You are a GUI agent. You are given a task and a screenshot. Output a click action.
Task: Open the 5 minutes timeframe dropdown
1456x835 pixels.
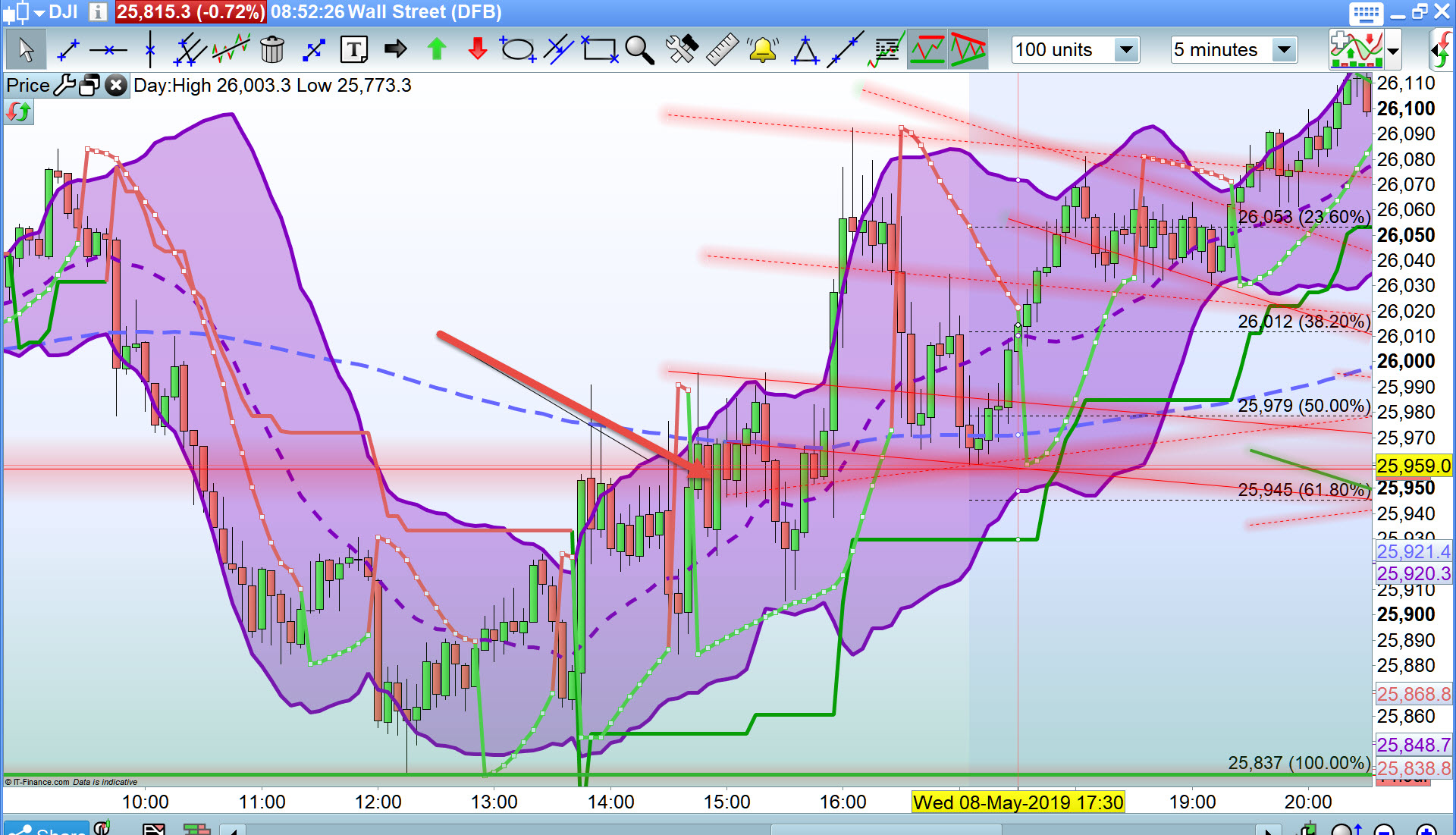(1283, 51)
